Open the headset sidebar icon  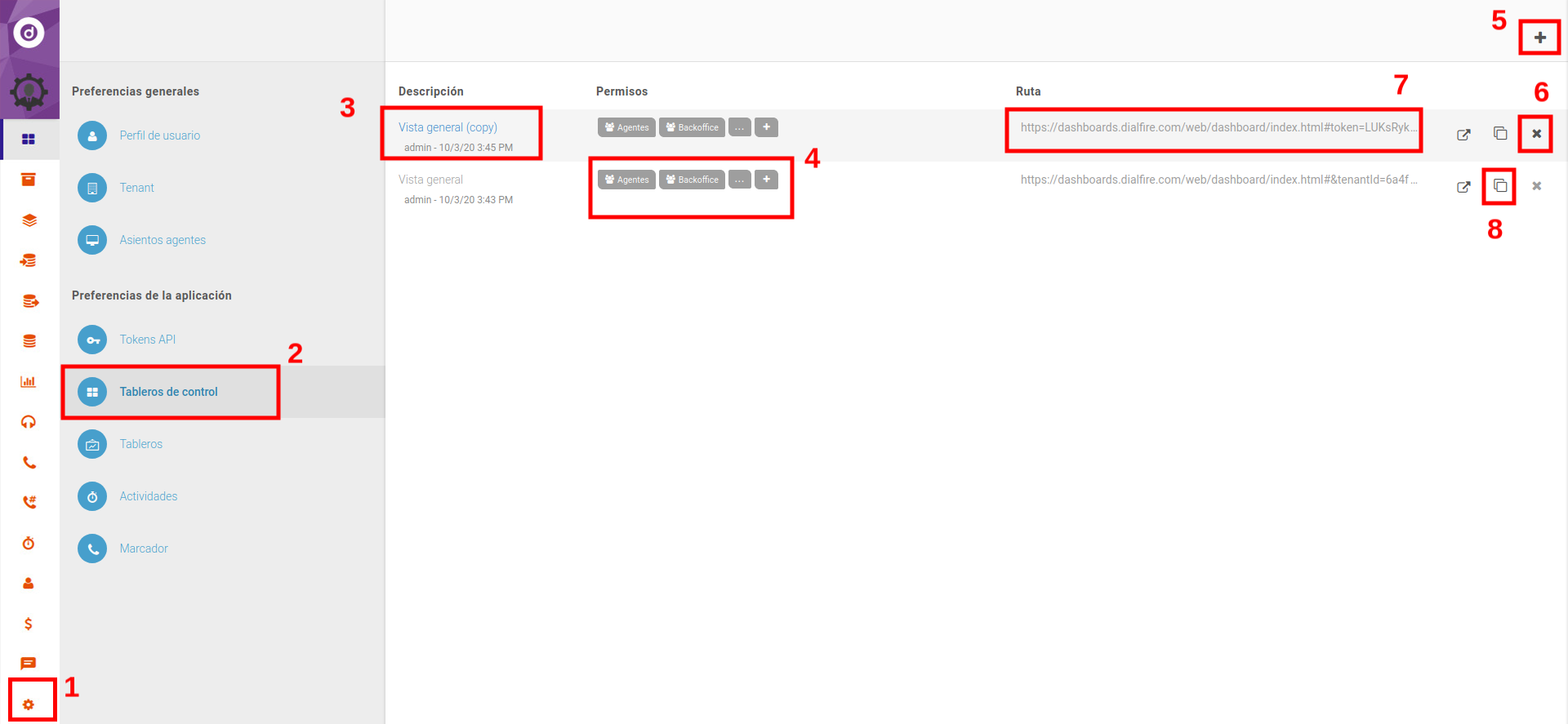[x=29, y=422]
